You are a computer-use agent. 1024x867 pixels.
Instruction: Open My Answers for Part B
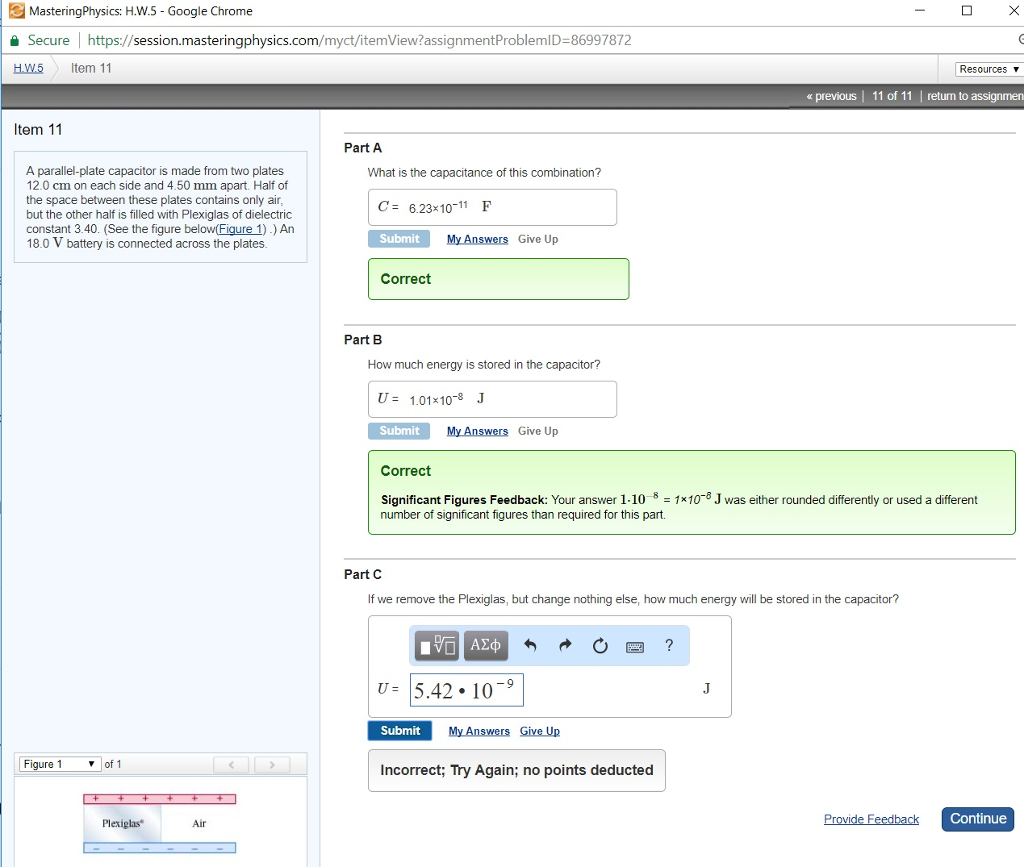tap(477, 431)
